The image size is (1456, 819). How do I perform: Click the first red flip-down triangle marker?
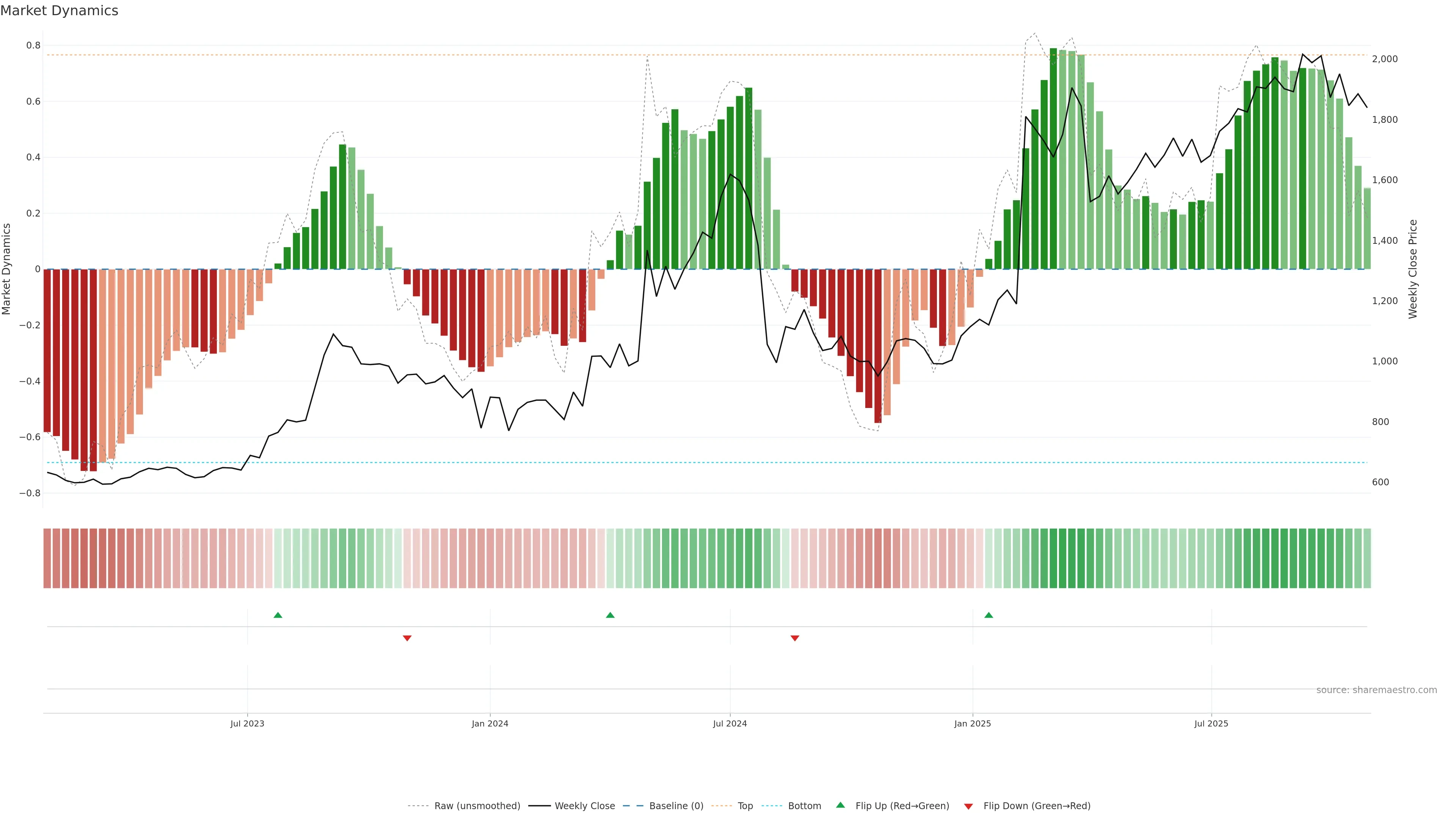coord(407,638)
